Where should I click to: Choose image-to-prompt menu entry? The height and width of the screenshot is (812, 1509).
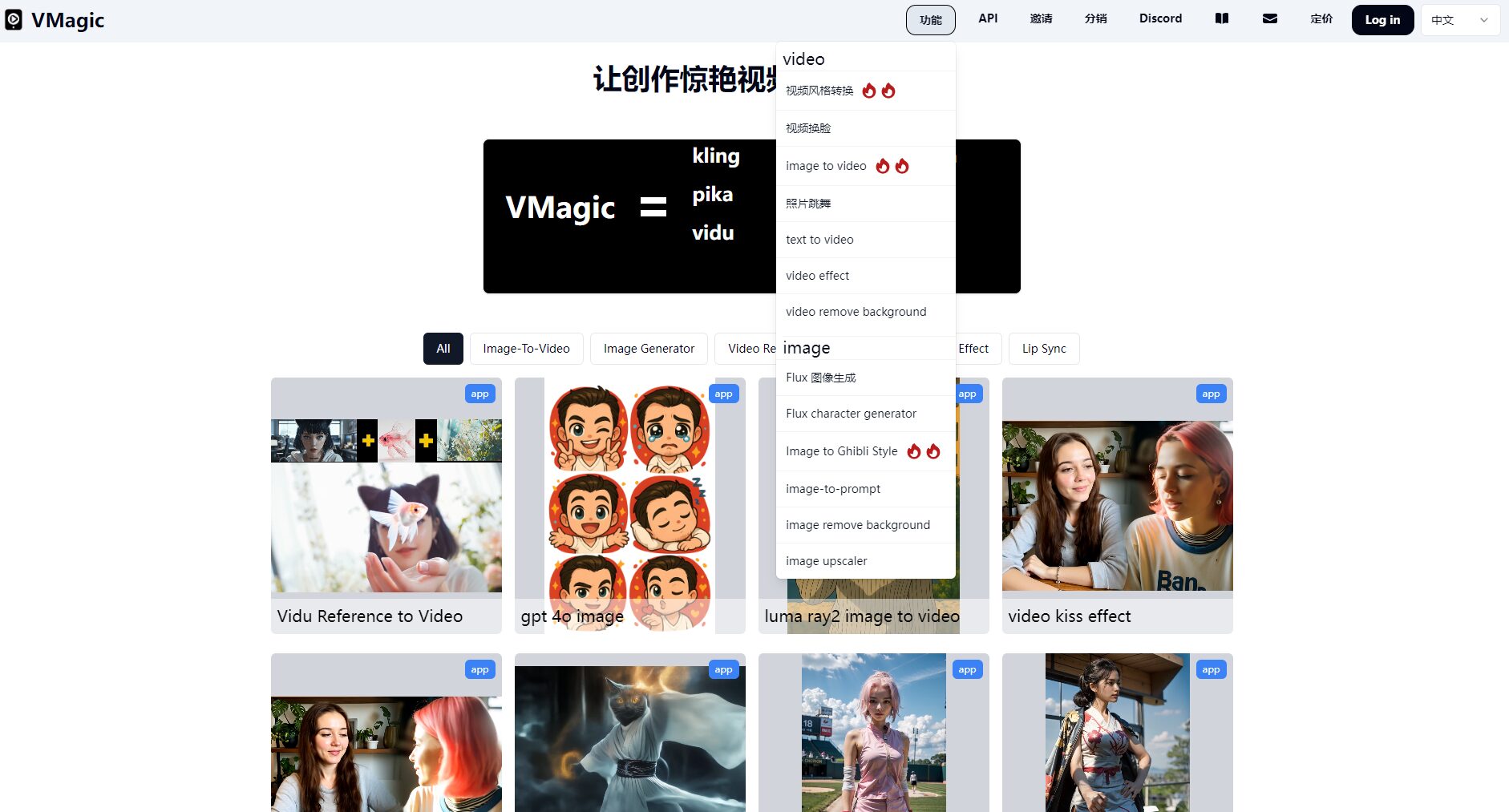tap(866, 489)
